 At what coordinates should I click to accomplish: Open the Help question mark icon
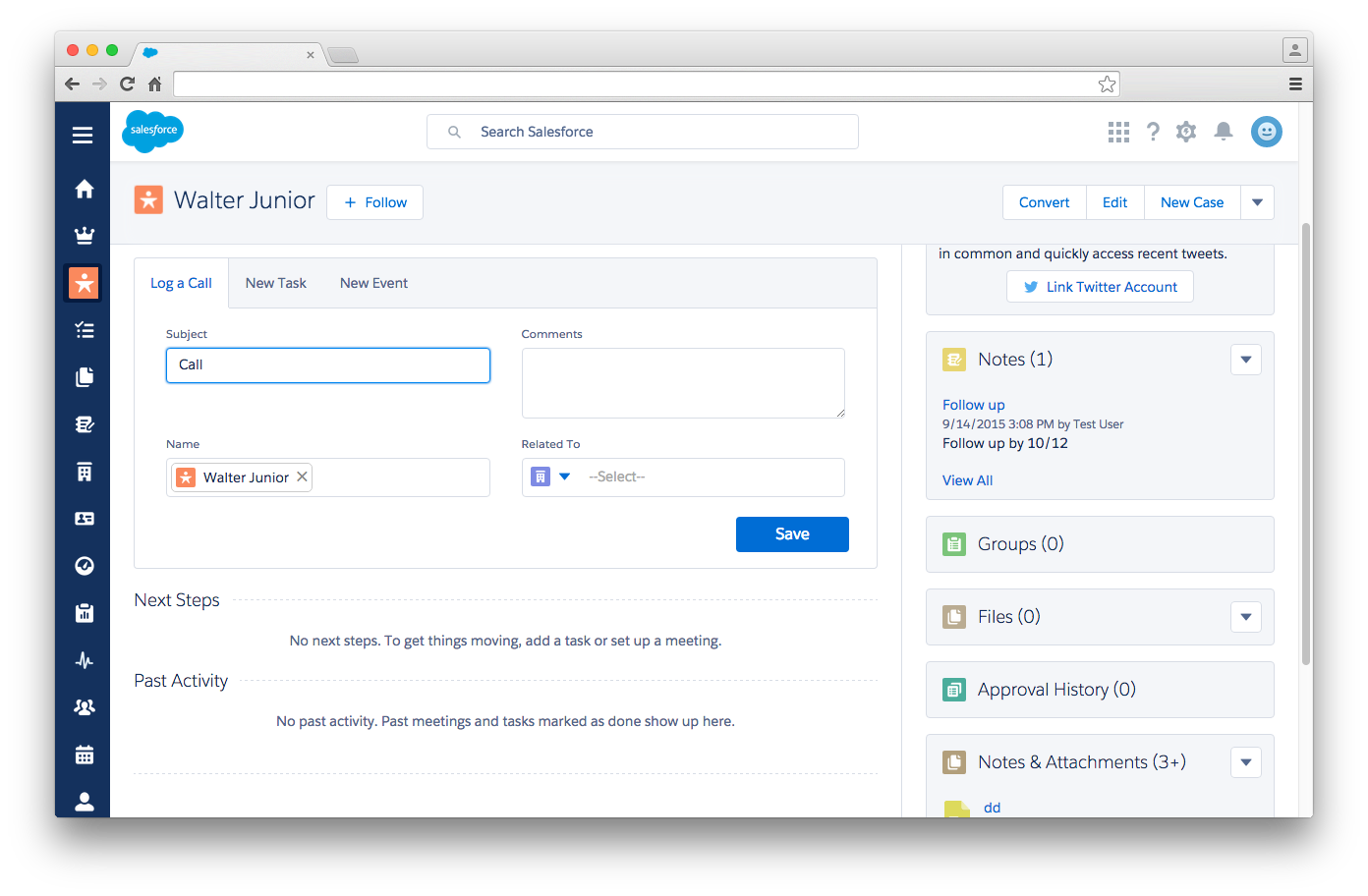click(1153, 132)
